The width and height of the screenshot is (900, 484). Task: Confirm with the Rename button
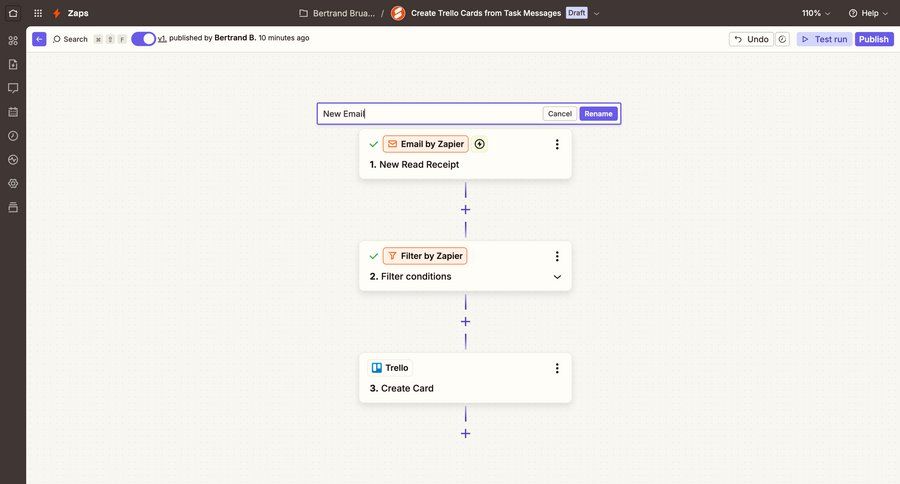pos(598,114)
